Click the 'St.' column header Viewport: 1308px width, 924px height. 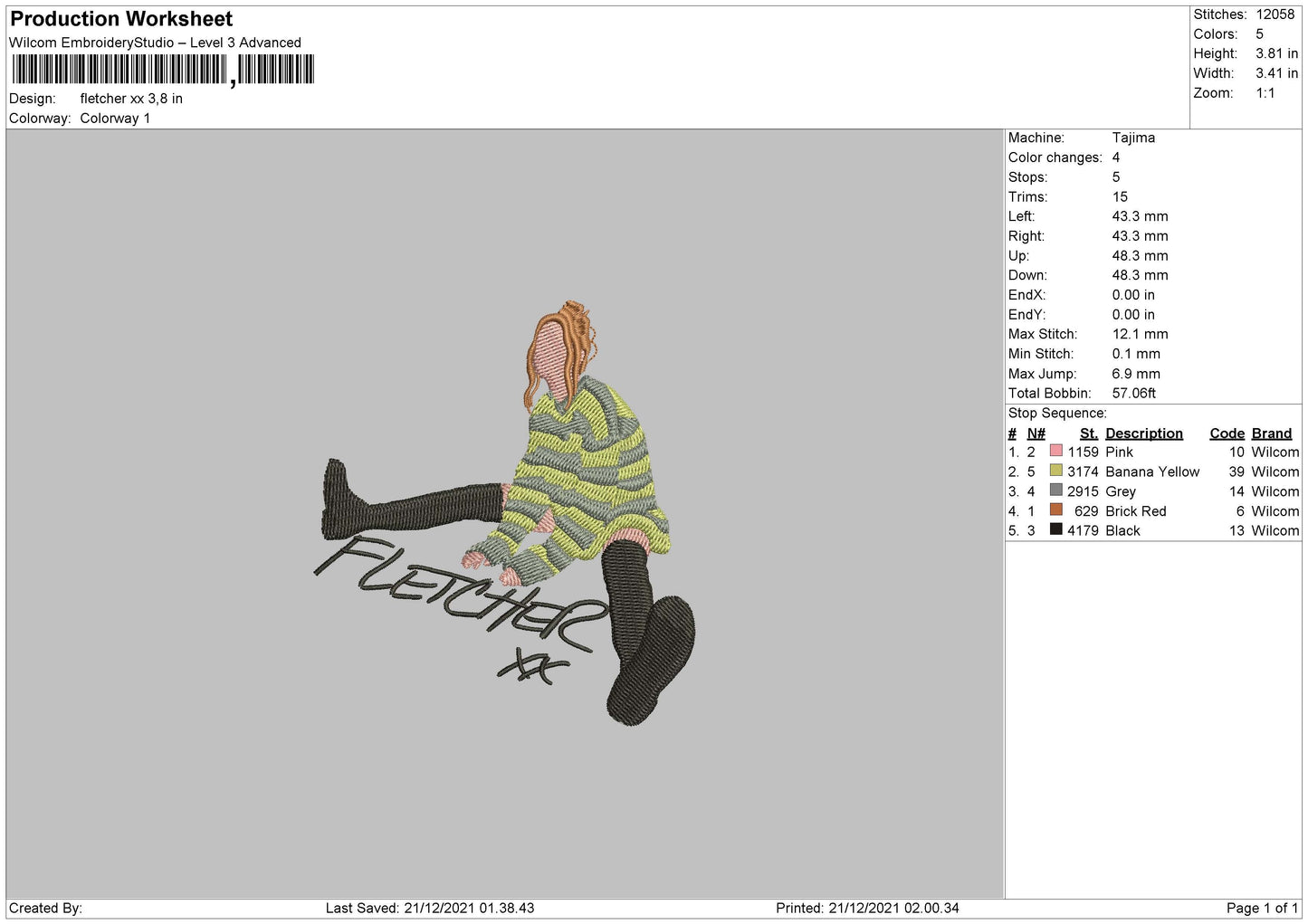click(x=1088, y=433)
